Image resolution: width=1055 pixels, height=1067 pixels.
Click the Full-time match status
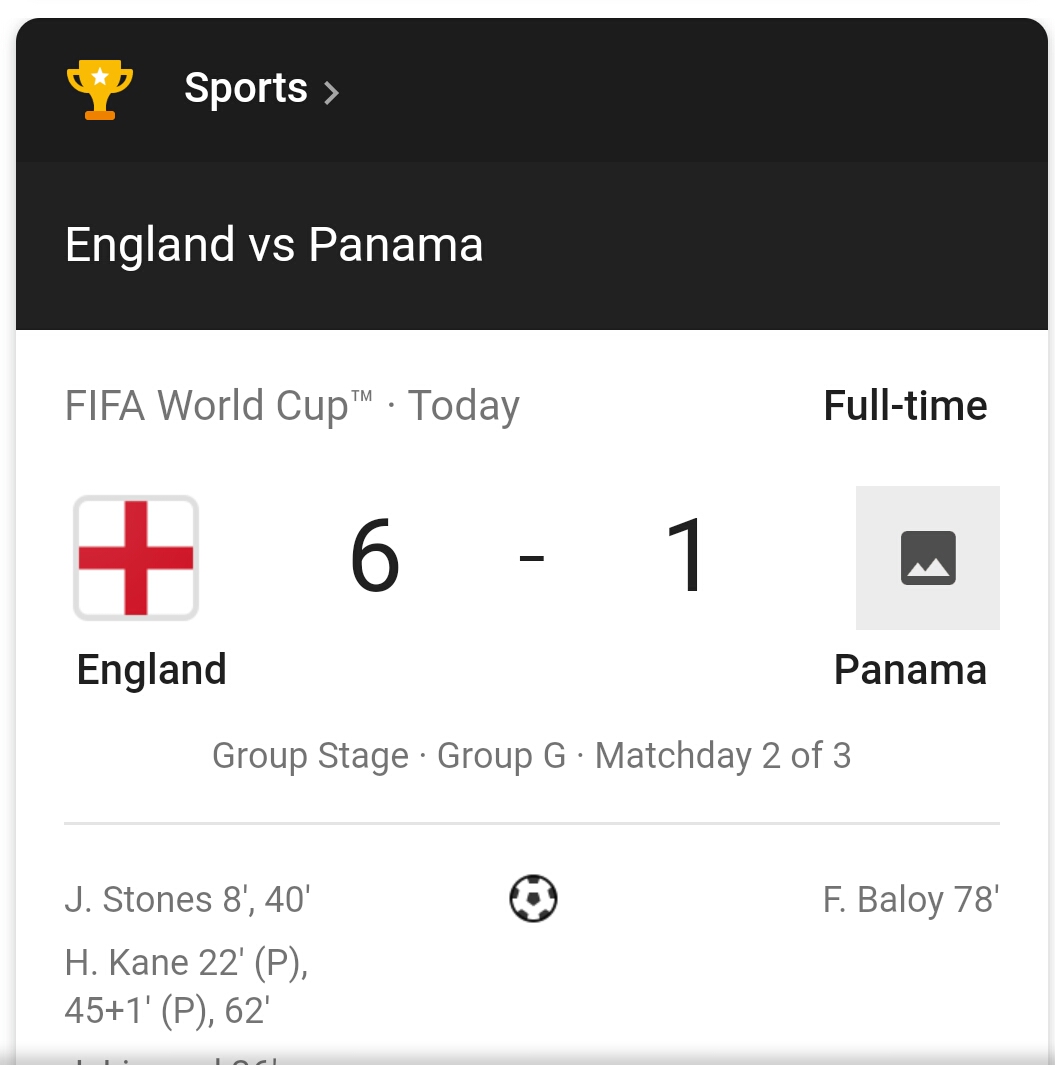point(905,406)
